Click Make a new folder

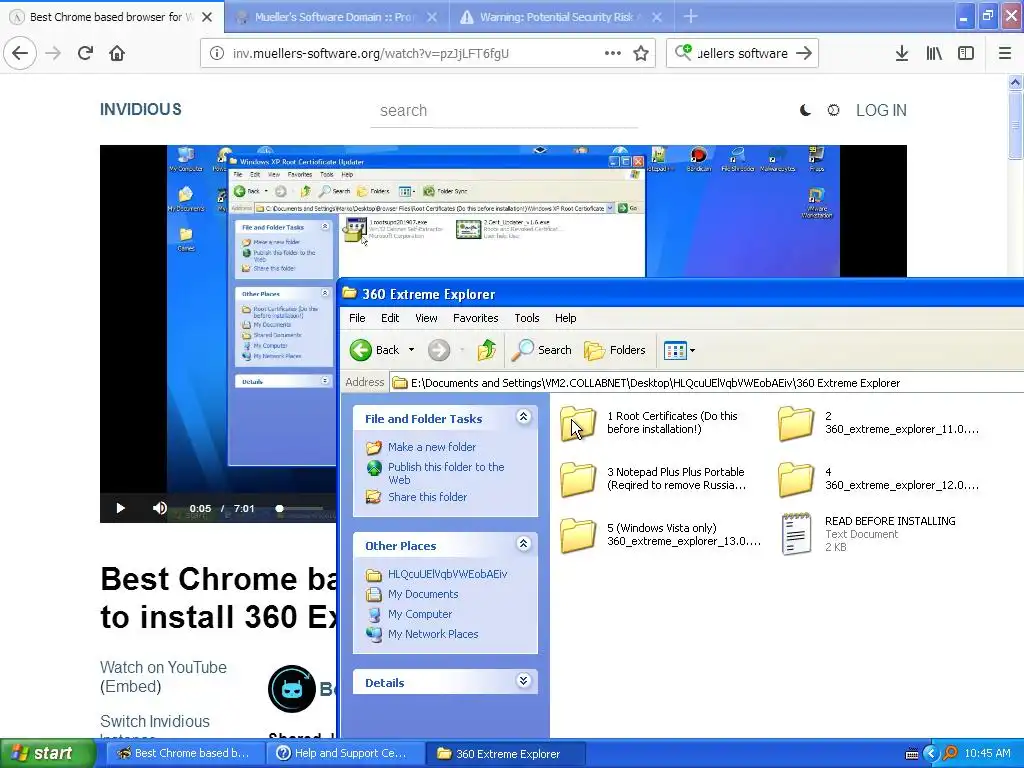pos(432,447)
